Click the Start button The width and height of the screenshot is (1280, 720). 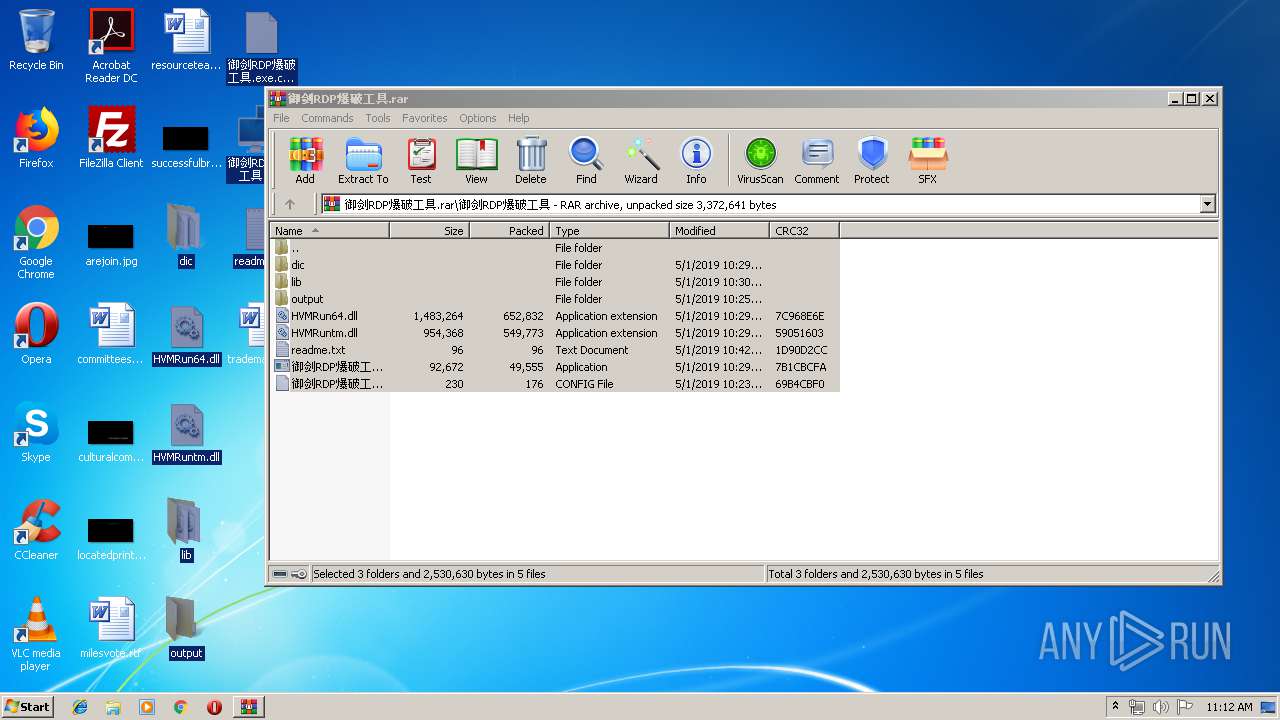(27, 706)
